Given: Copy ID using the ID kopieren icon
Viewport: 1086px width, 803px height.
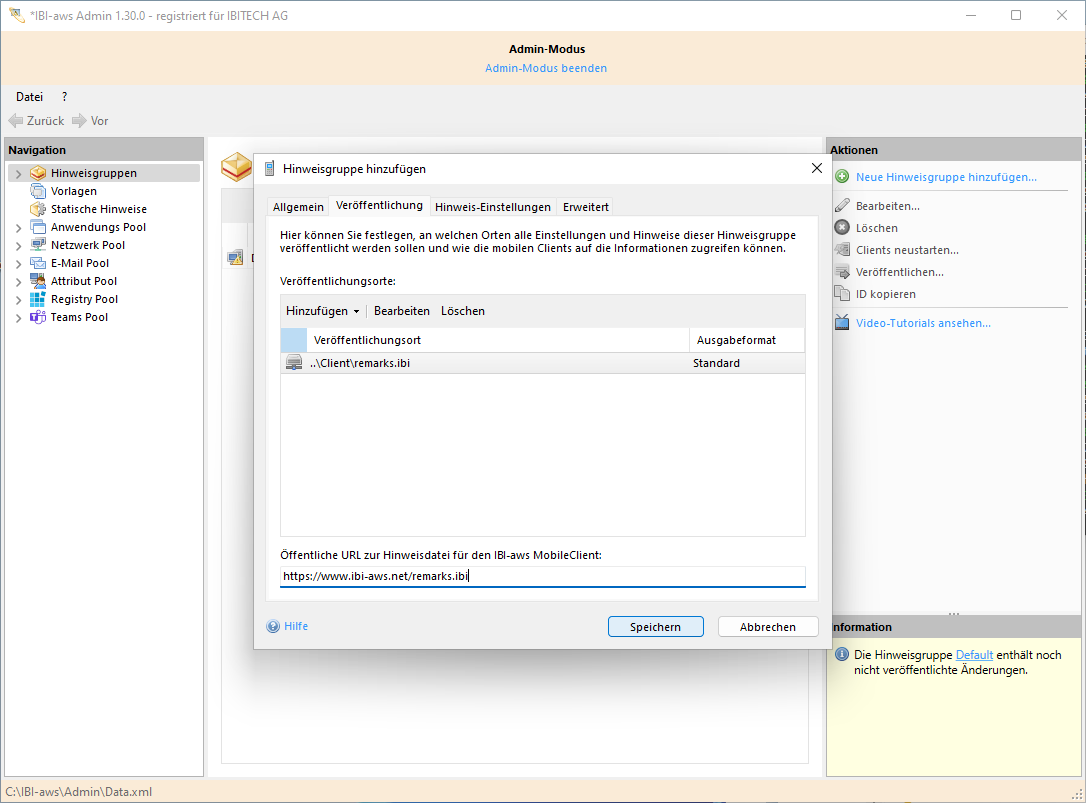Looking at the screenshot, I should tap(843, 293).
